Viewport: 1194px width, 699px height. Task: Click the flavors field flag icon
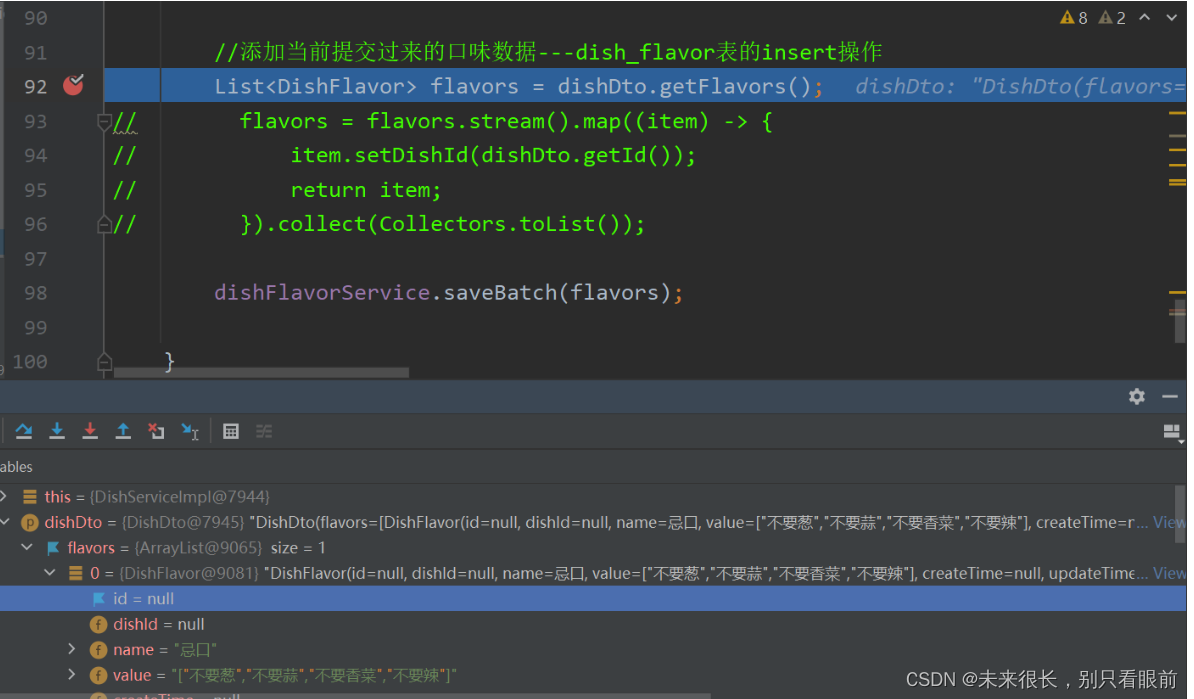point(53,548)
